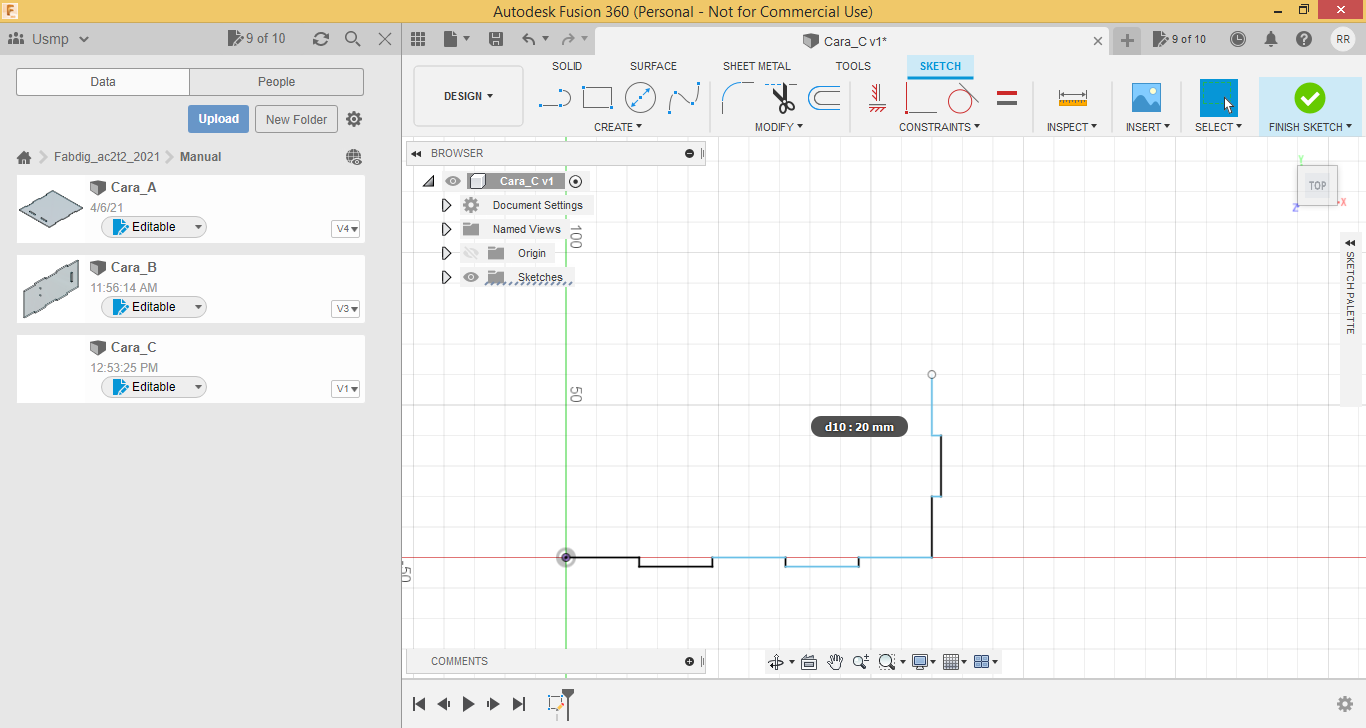The image size is (1366, 728).
Task: Apply the Equal constraint
Action: 1007,98
